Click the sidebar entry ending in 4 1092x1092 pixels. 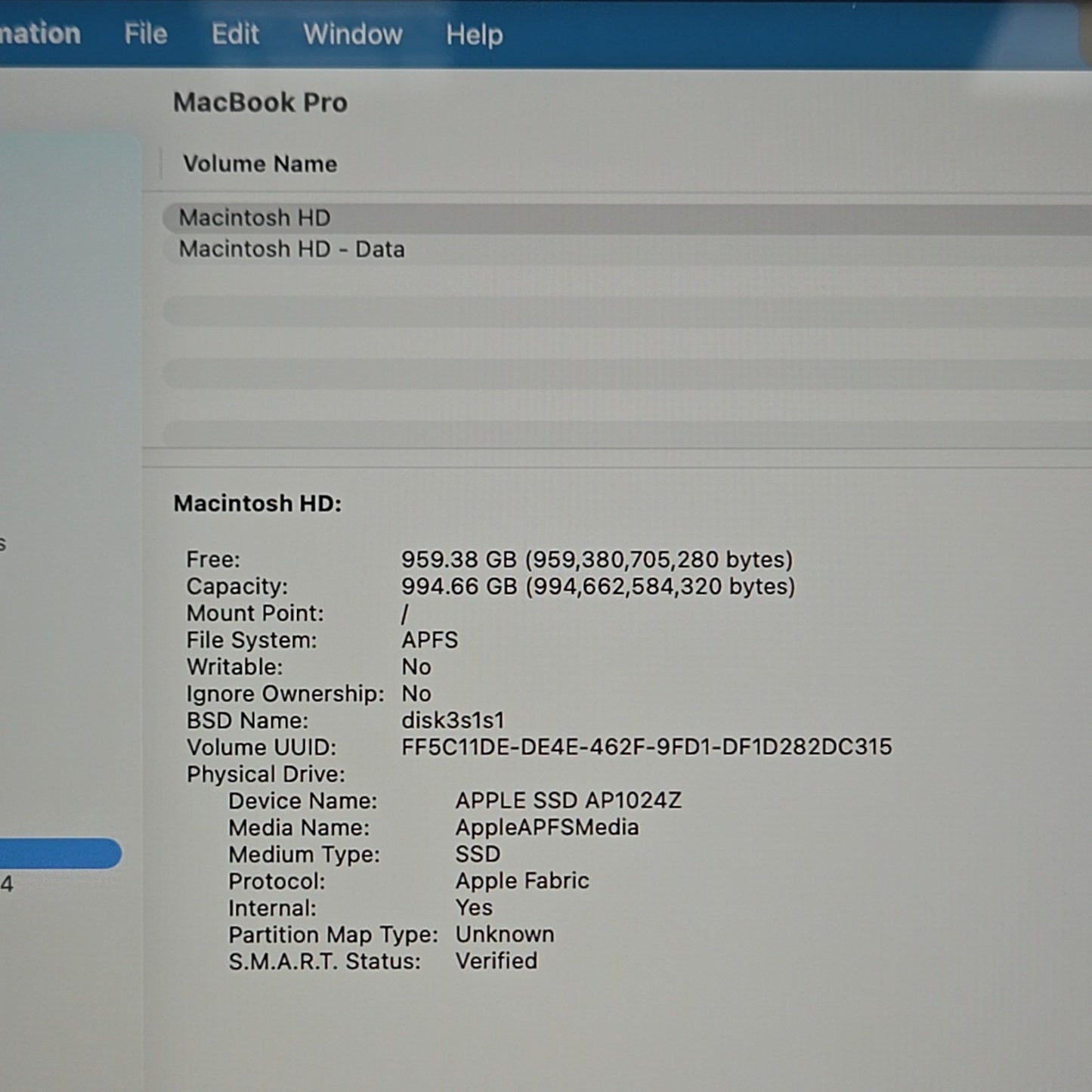7,884
